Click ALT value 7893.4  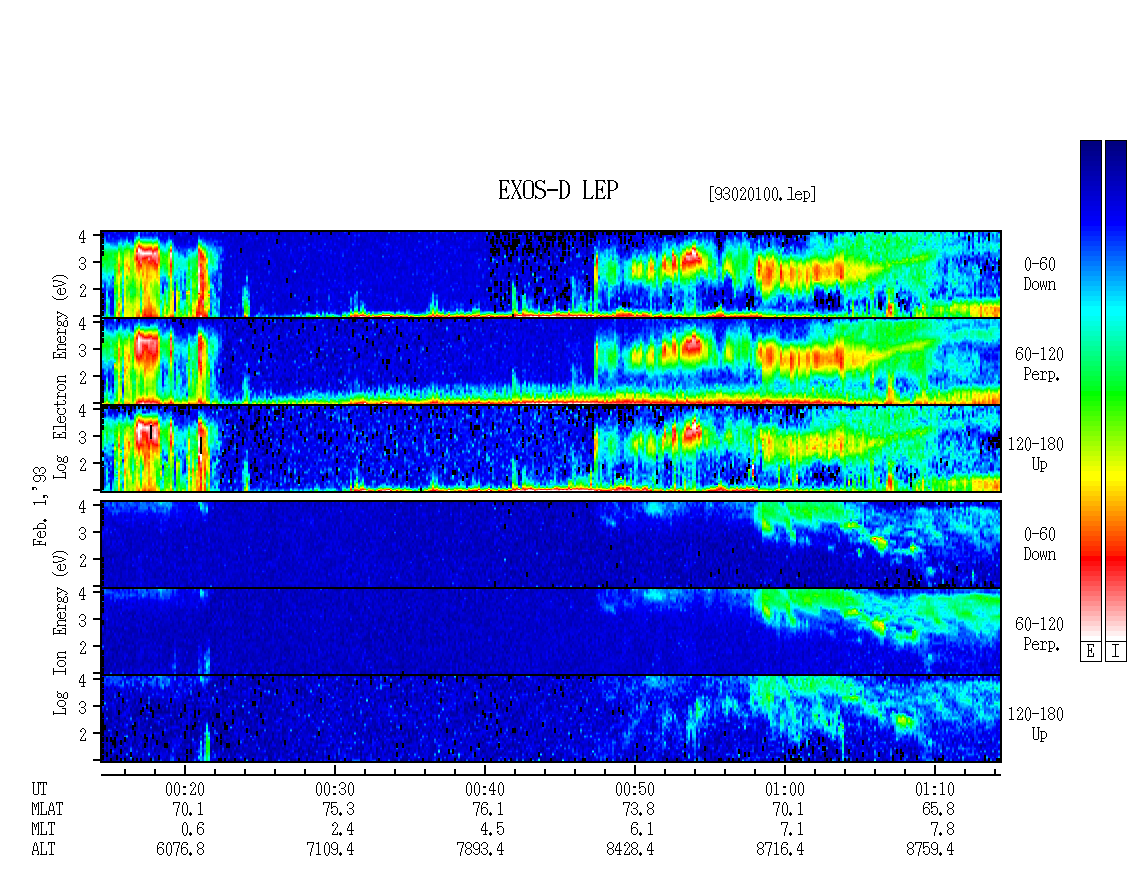click(x=480, y=850)
